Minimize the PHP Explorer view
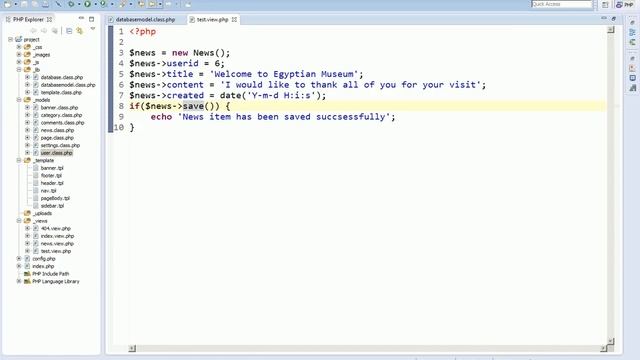This screenshot has height=360, width=640. [x=81, y=18]
